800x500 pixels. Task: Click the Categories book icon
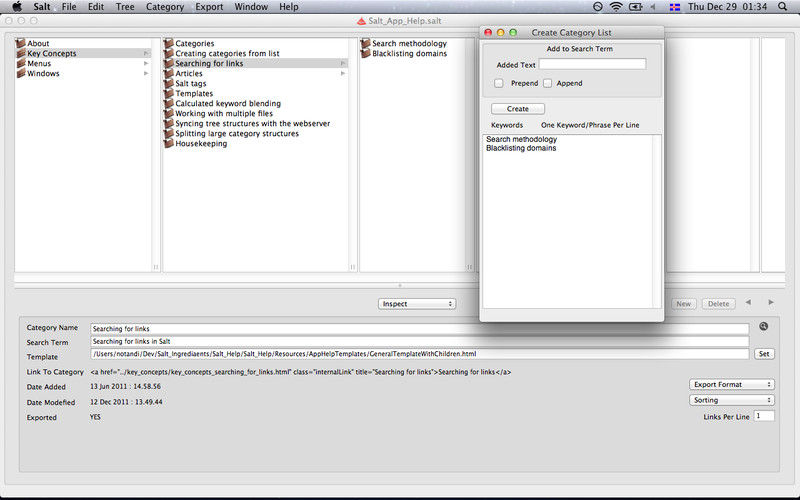(x=168, y=43)
